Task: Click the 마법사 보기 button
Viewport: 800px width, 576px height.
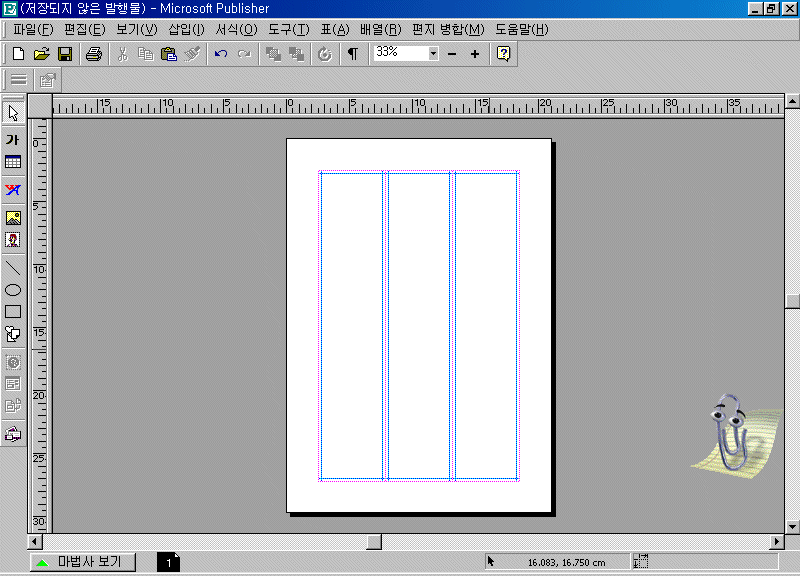Action: tap(83, 562)
